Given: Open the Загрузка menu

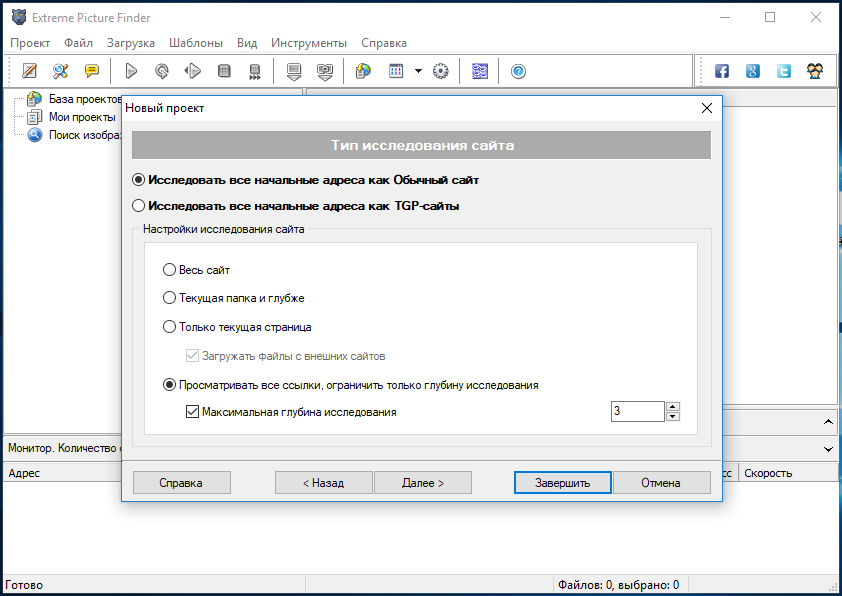Looking at the screenshot, I should pos(130,43).
